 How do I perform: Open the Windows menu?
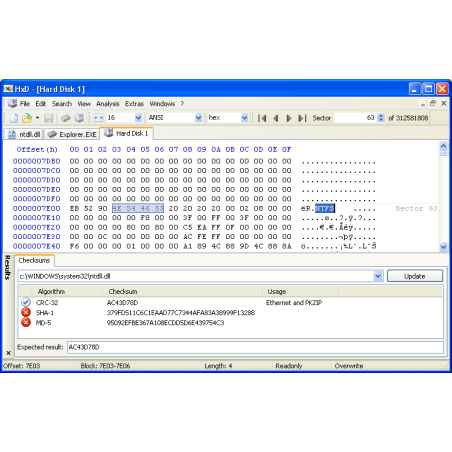162,104
